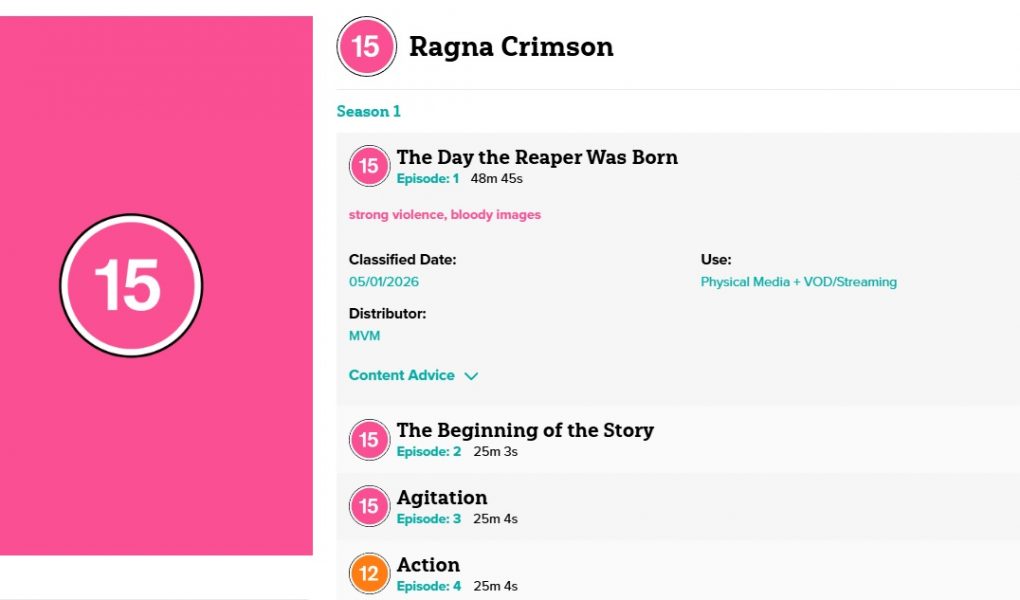Expand the Action episode row
The width and height of the screenshot is (1020, 600).
coord(428,565)
